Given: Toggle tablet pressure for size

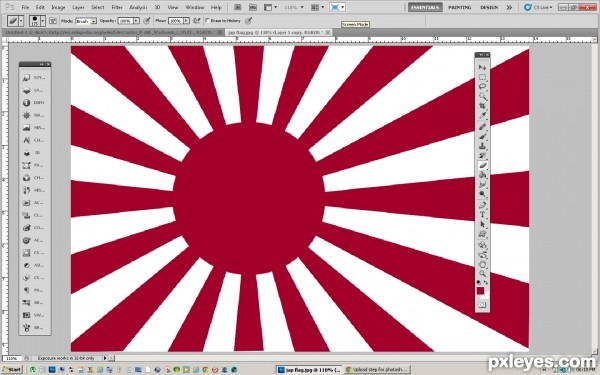Looking at the screenshot, I should [248, 21].
